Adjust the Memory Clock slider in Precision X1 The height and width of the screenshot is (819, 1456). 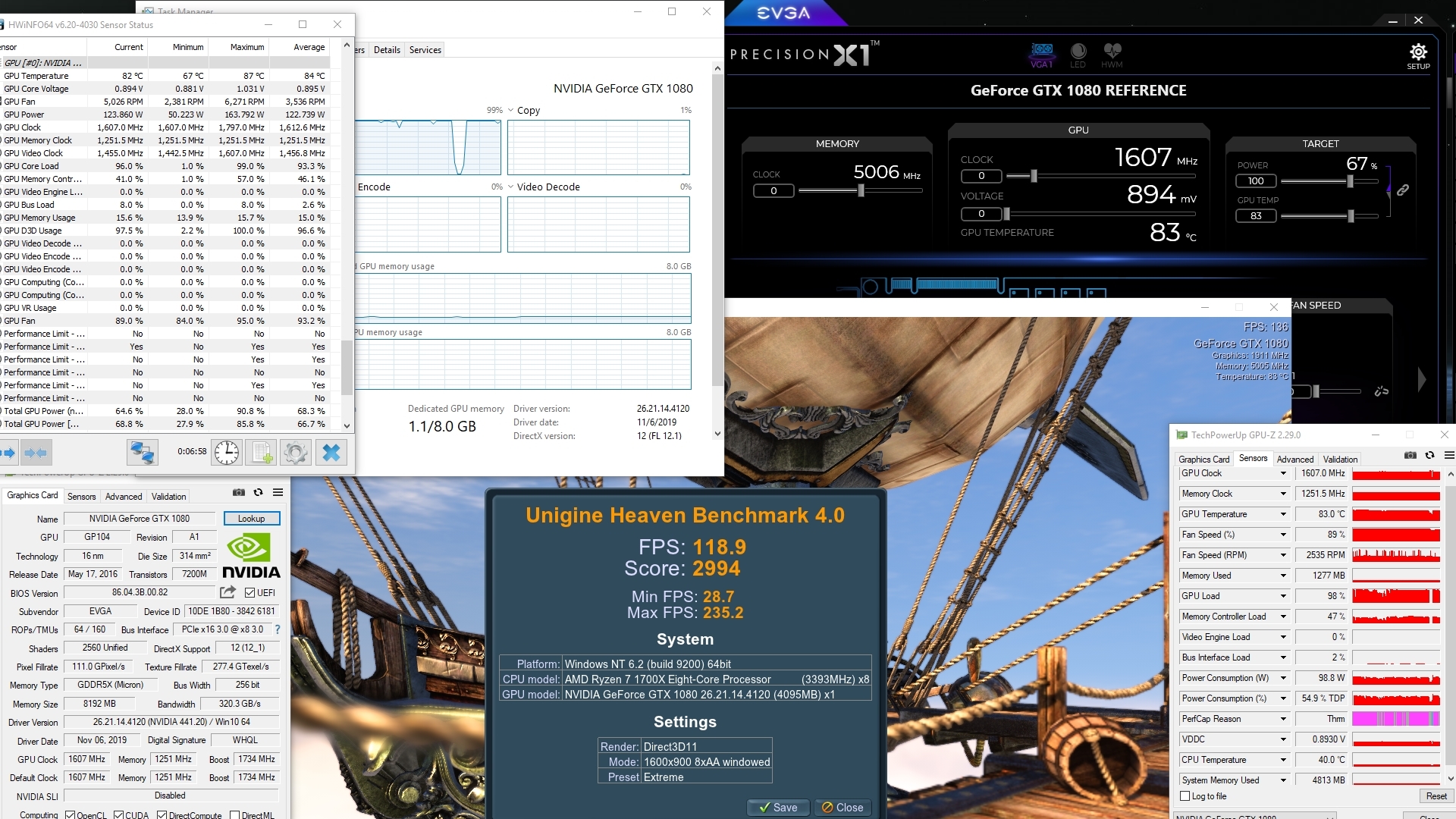861,191
